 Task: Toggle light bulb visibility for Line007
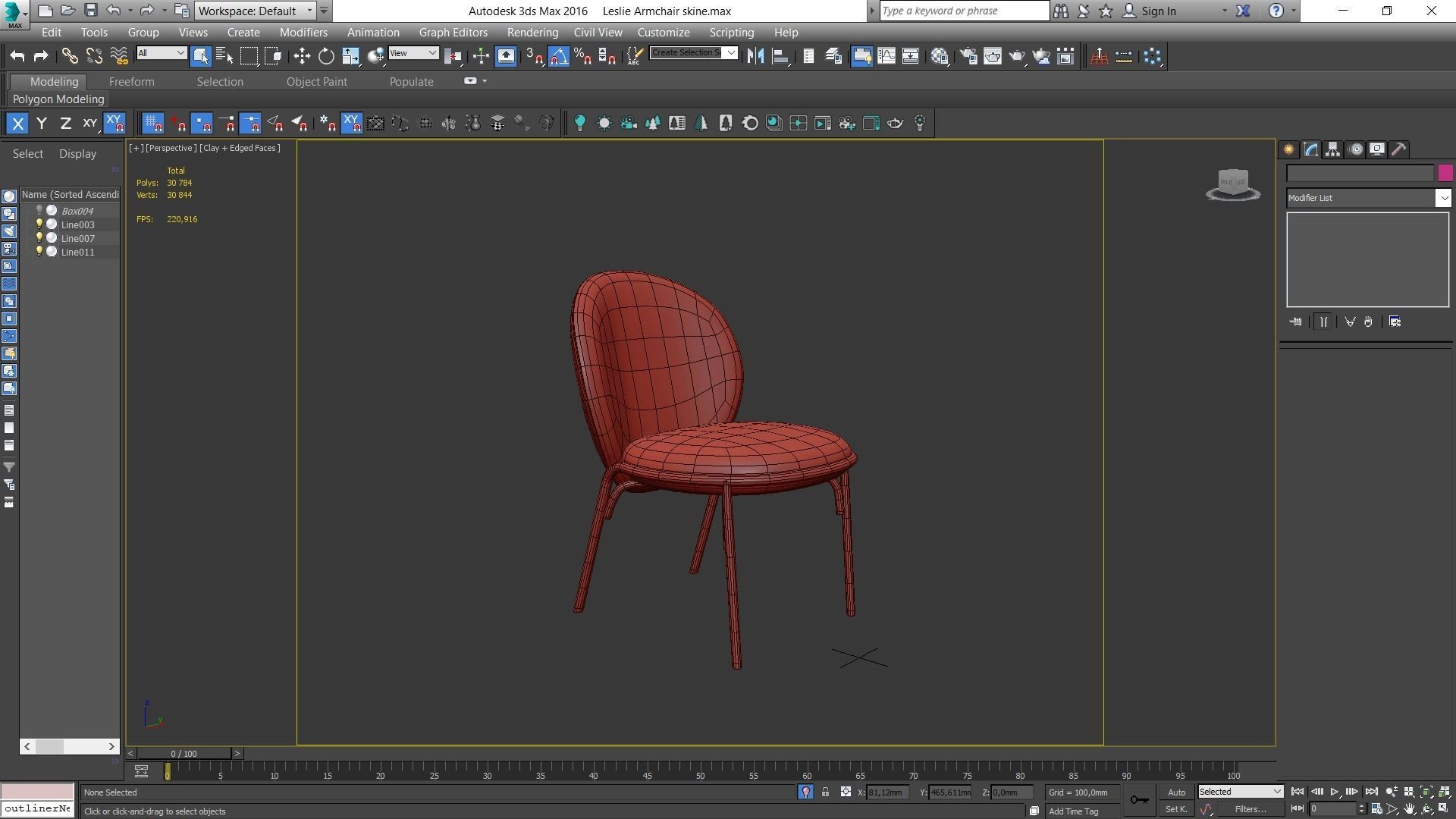click(x=39, y=238)
